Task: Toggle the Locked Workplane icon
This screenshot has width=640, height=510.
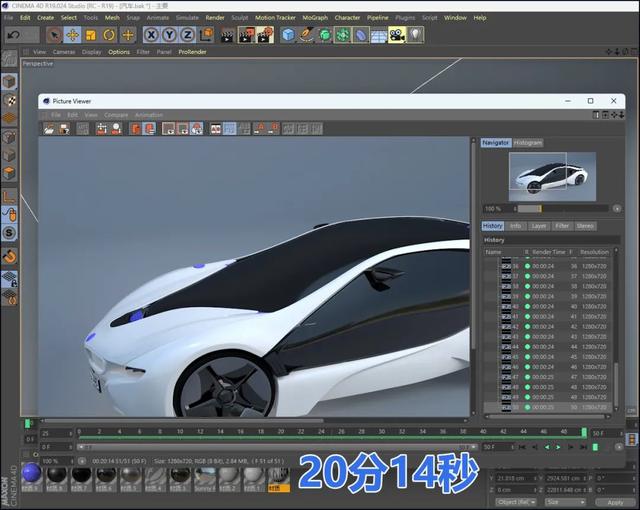Action: pyautogui.click(x=9, y=279)
